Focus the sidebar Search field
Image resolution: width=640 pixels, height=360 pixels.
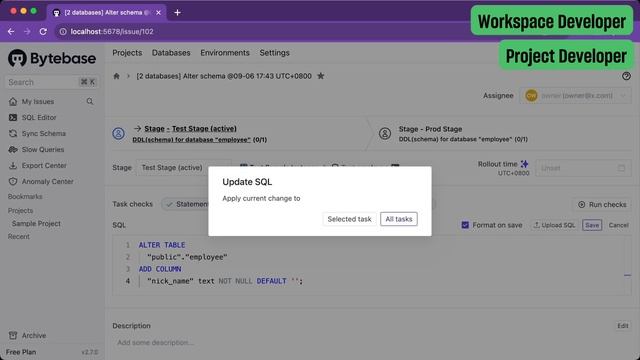52,82
